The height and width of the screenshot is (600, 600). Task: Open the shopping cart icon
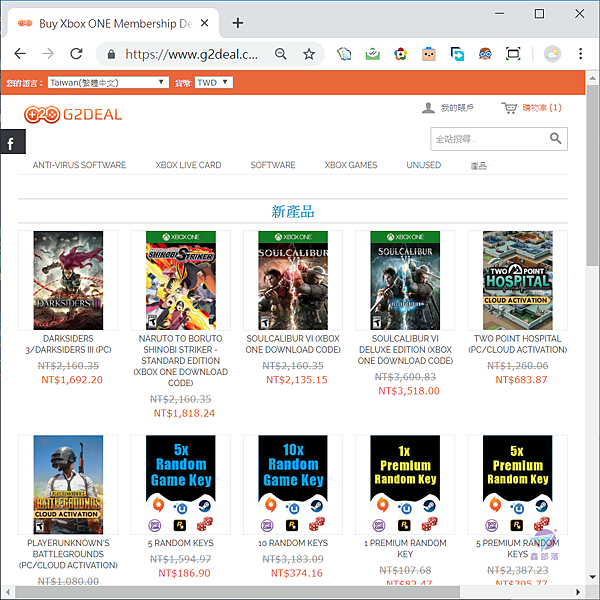coord(509,108)
